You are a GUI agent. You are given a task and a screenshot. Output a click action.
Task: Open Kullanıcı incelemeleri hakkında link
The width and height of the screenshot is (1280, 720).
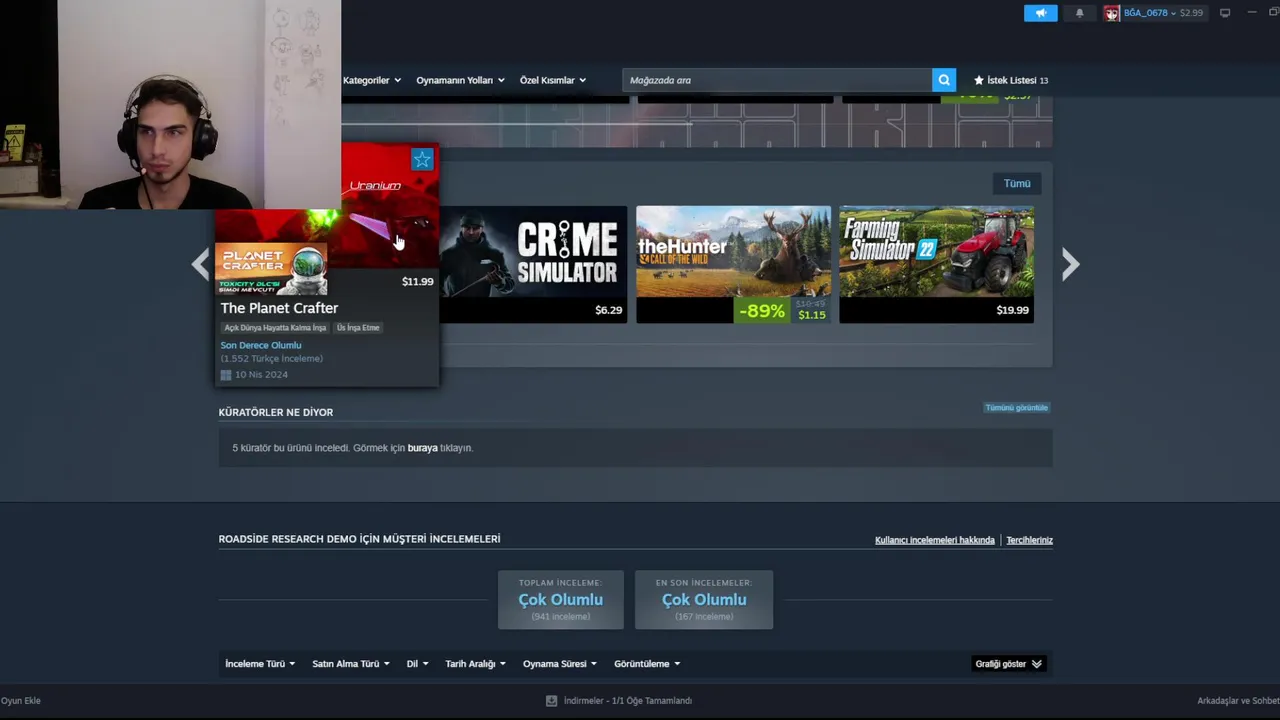tap(934, 540)
